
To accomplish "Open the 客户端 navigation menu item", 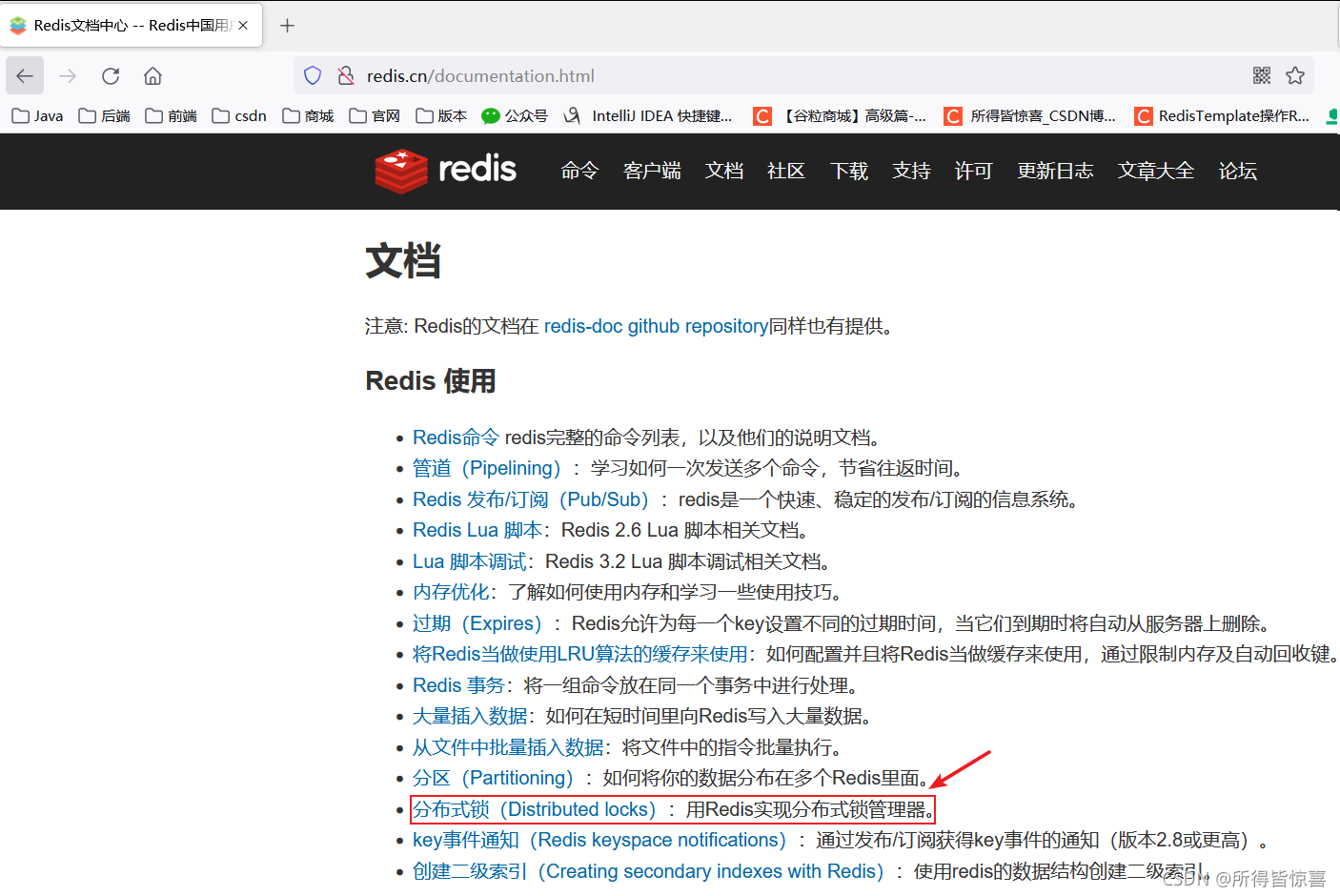I will (652, 171).
